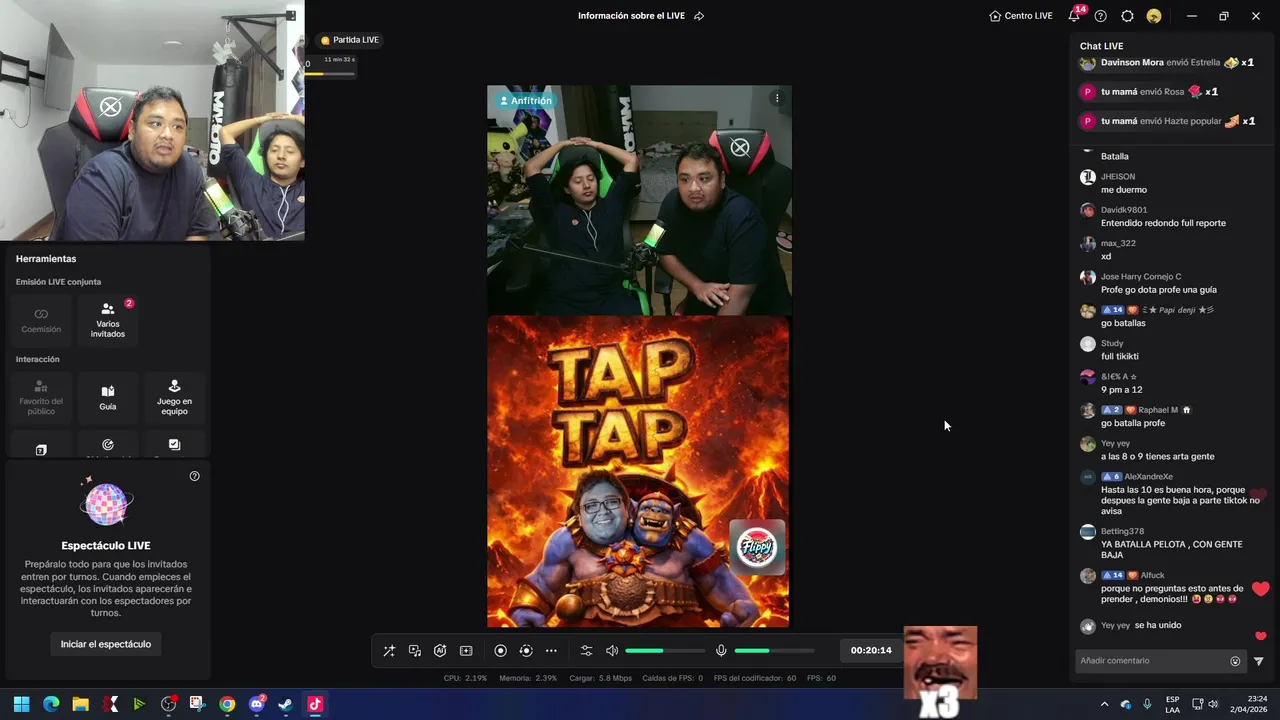The image size is (1280, 720).
Task: Adjust the speaker volume slider
Action: (x=665, y=651)
